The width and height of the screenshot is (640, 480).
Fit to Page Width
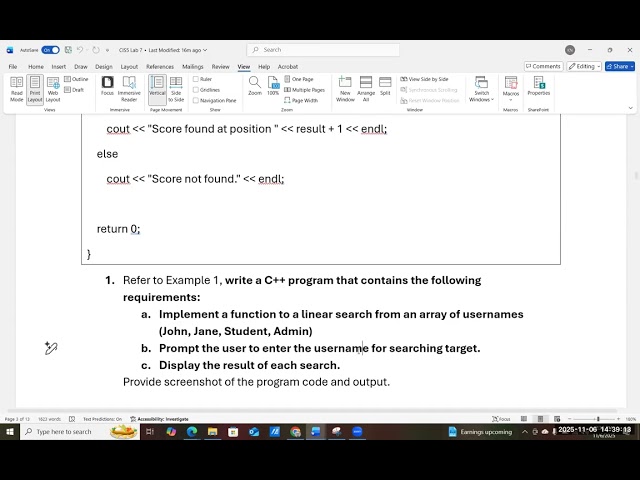pos(301,100)
